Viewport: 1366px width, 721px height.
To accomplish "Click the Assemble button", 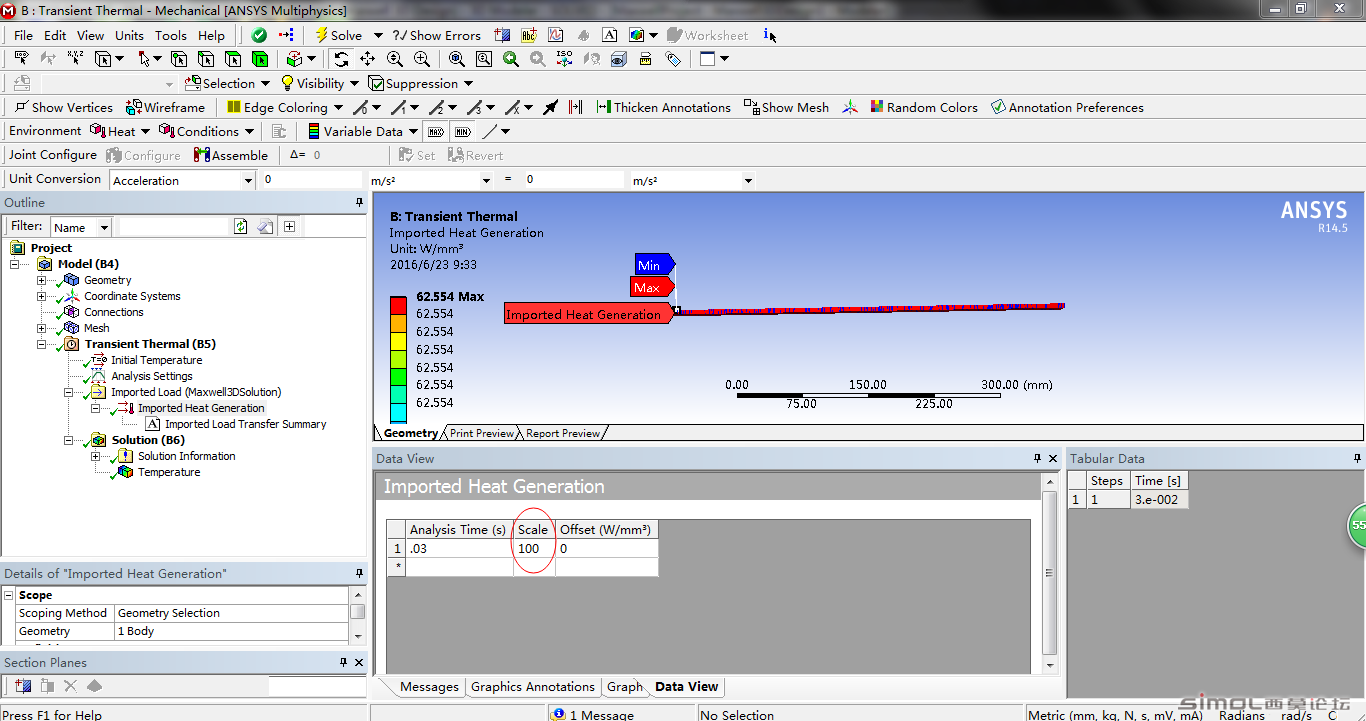I will pos(231,155).
